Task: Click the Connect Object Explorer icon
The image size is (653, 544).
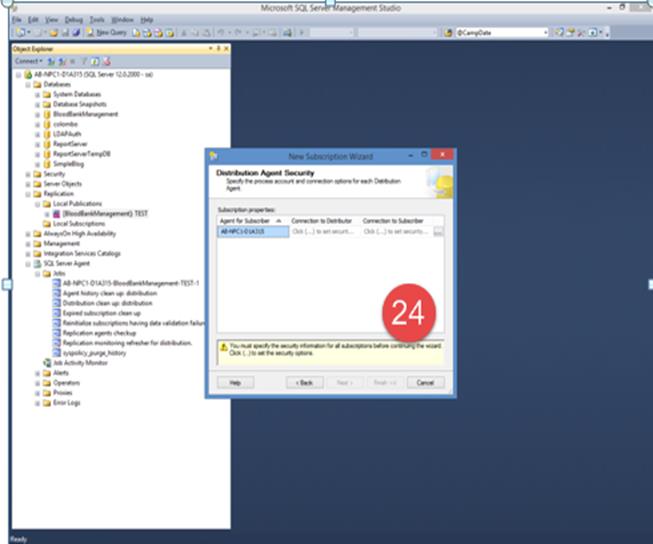Action: (51, 61)
